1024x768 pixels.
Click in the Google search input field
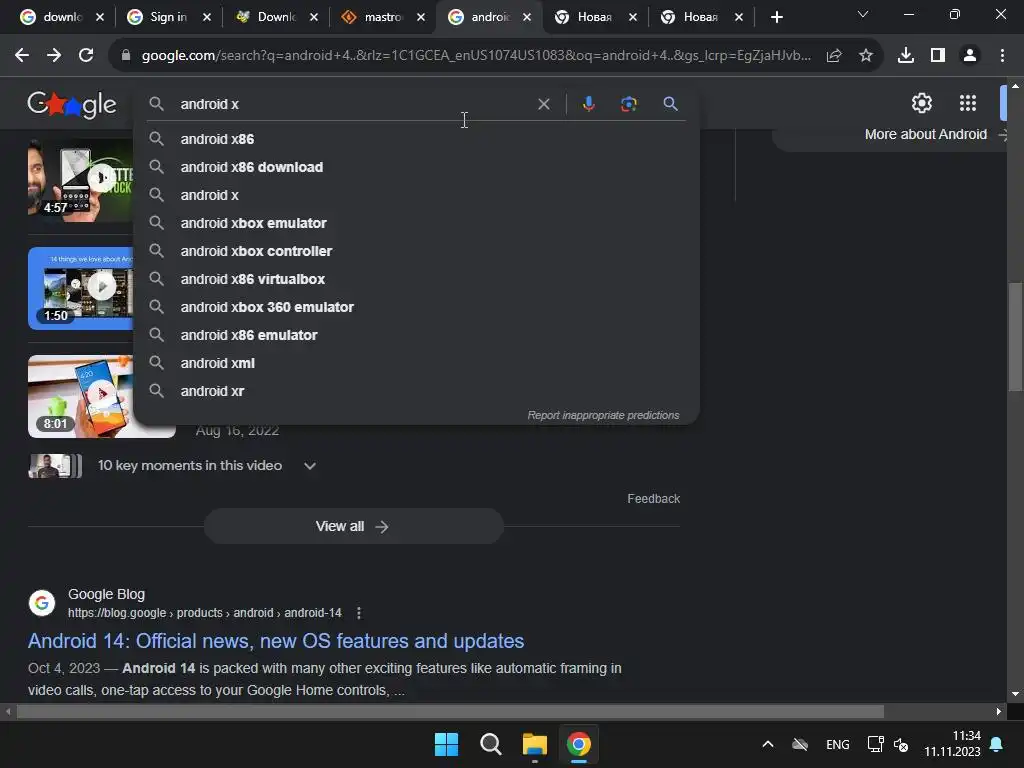click(353, 104)
